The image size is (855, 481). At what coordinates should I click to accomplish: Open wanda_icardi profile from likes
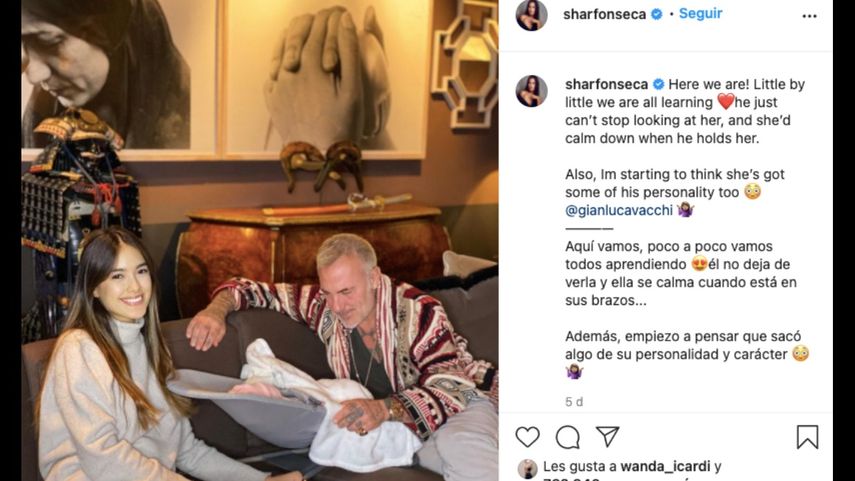click(665, 466)
